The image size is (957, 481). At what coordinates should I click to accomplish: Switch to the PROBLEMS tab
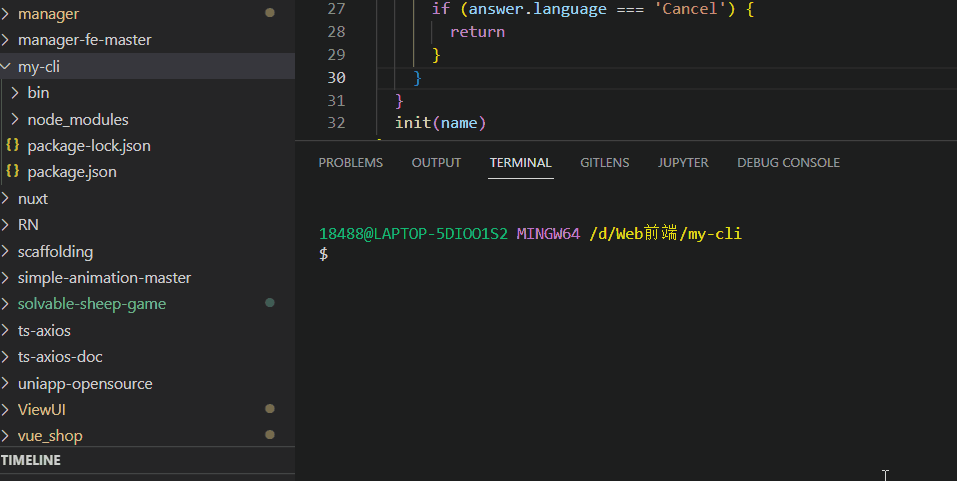click(350, 163)
